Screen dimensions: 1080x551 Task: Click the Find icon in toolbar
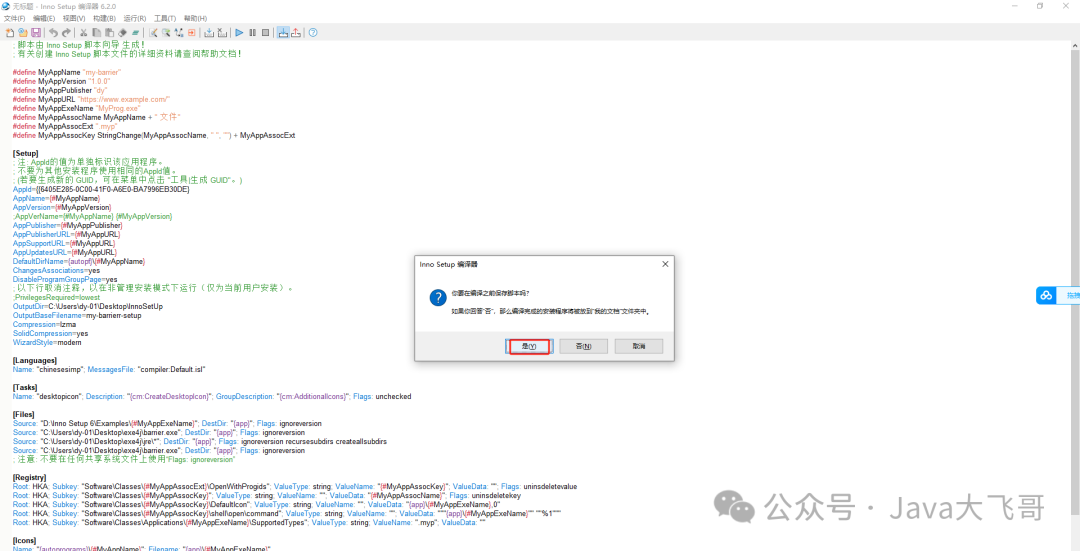point(153,32)
